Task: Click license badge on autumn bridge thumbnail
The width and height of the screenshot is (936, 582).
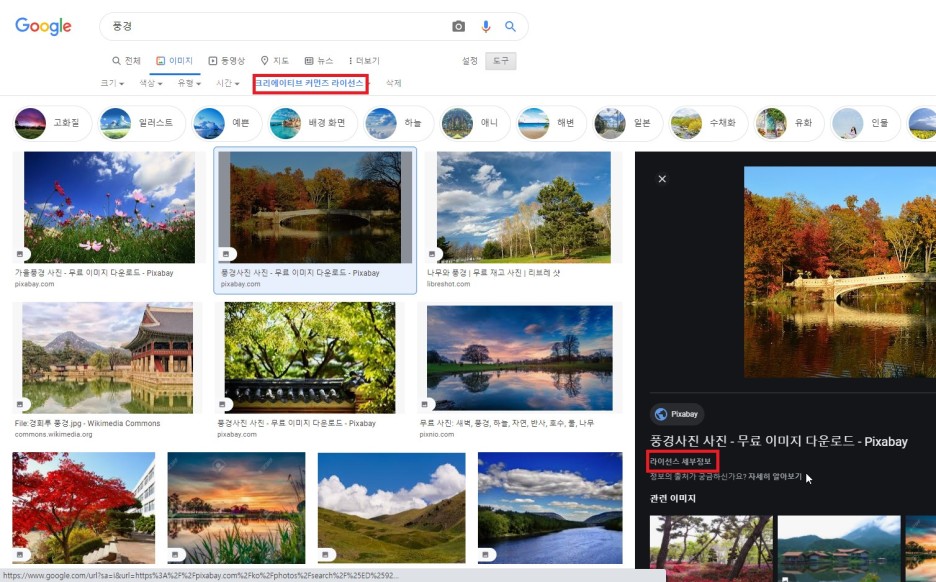Action: coord(226,254)
